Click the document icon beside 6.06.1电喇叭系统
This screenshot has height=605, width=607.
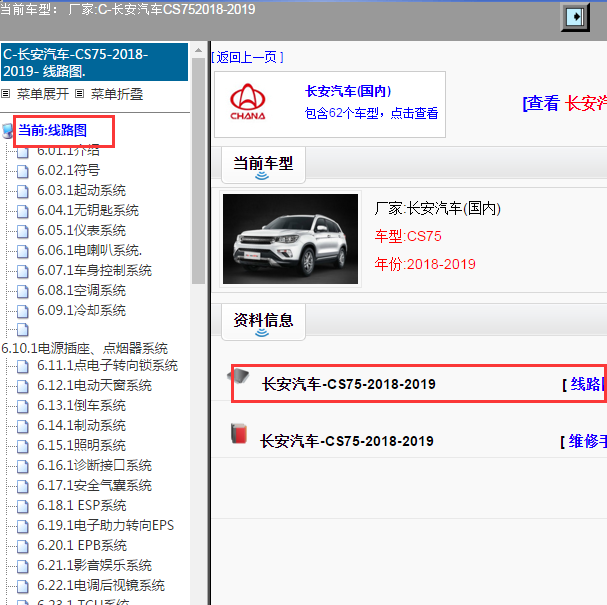pyautogui.click(x=22, y=251)
